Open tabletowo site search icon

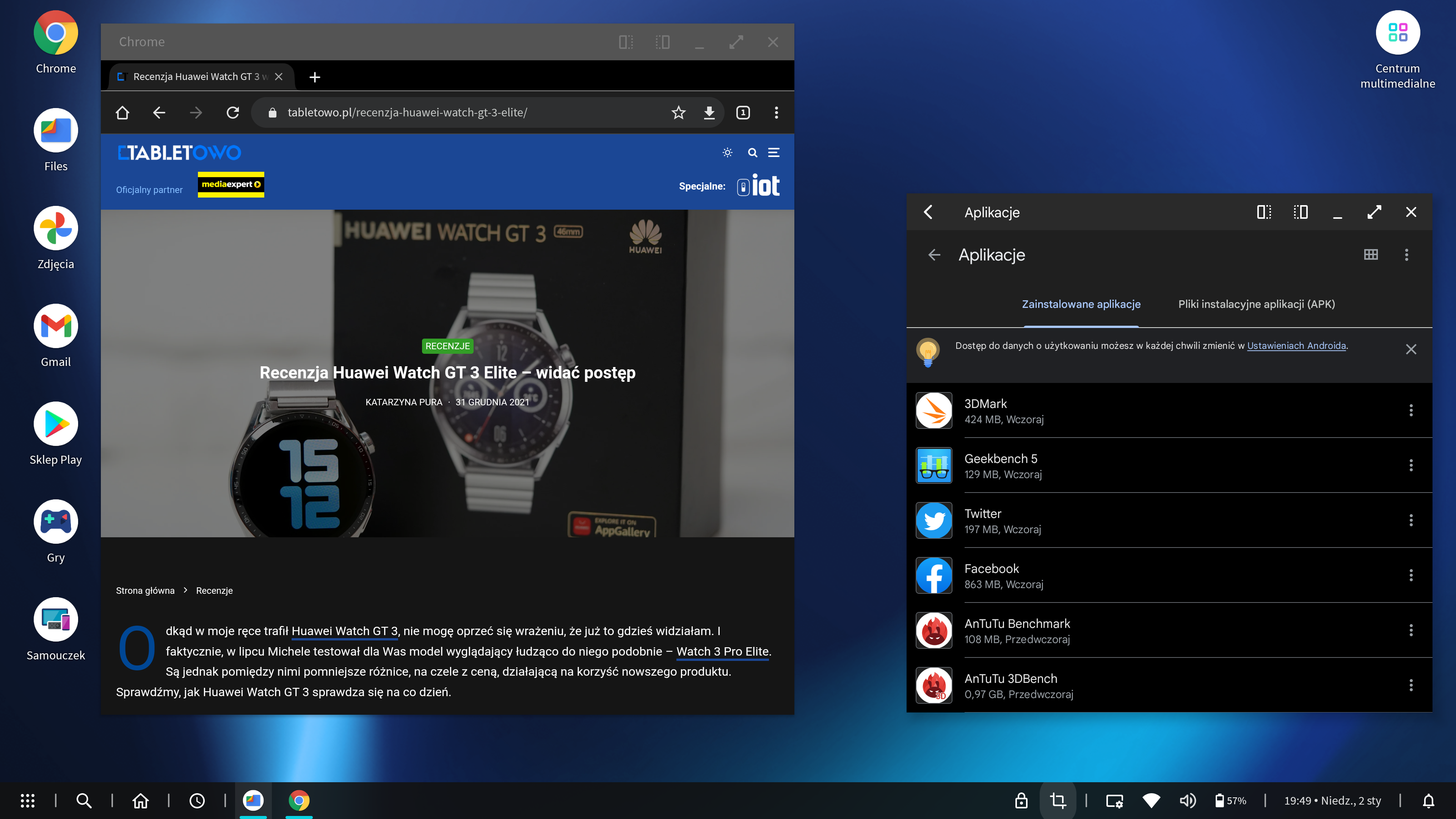click(x=752, y=152)
